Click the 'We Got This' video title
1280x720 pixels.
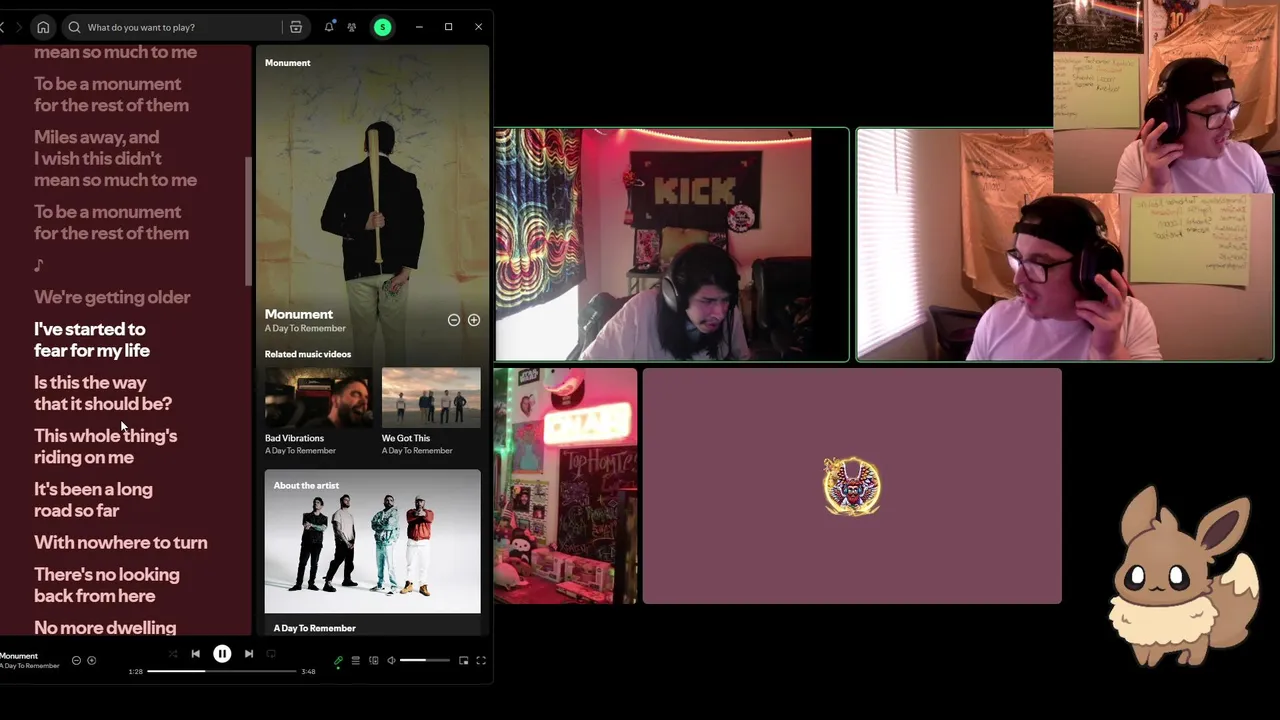click(x=405, y=438)
